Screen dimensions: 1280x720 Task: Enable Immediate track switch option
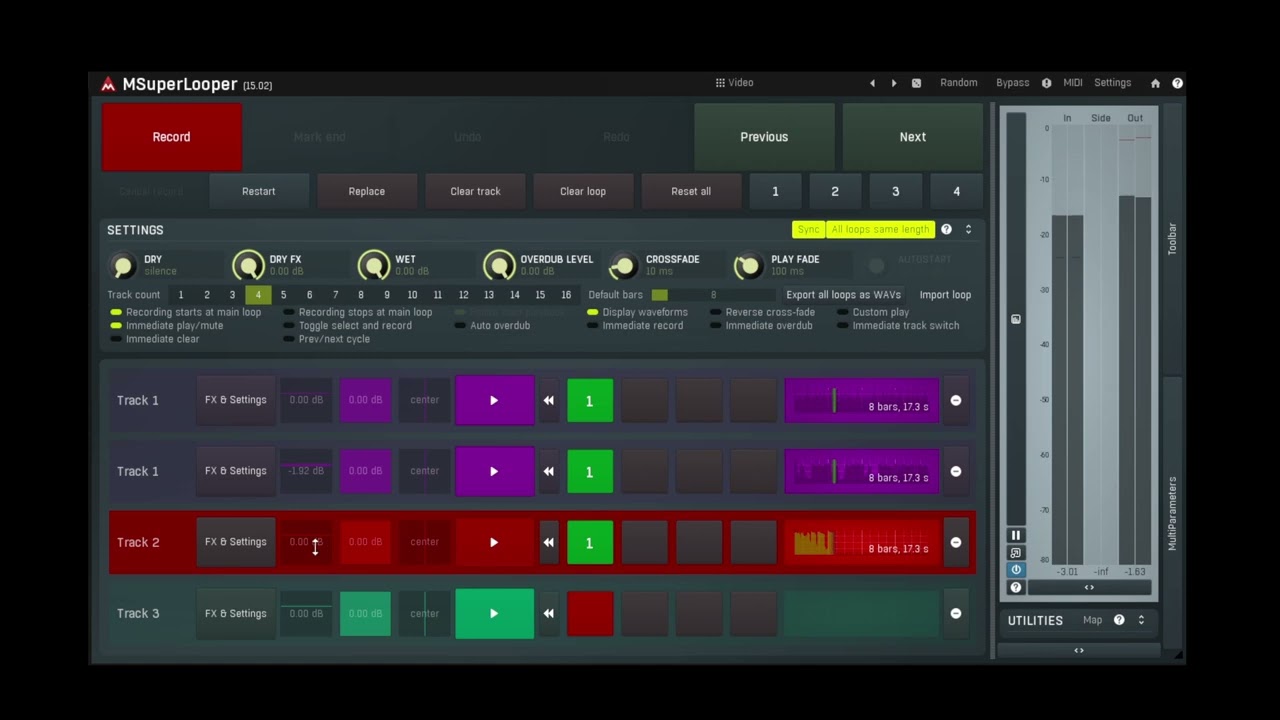[x=898, y=325]
